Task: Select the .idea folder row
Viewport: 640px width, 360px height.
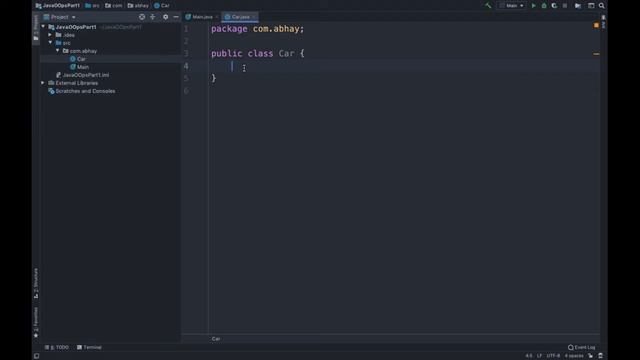Action: (x=110, y=35)
